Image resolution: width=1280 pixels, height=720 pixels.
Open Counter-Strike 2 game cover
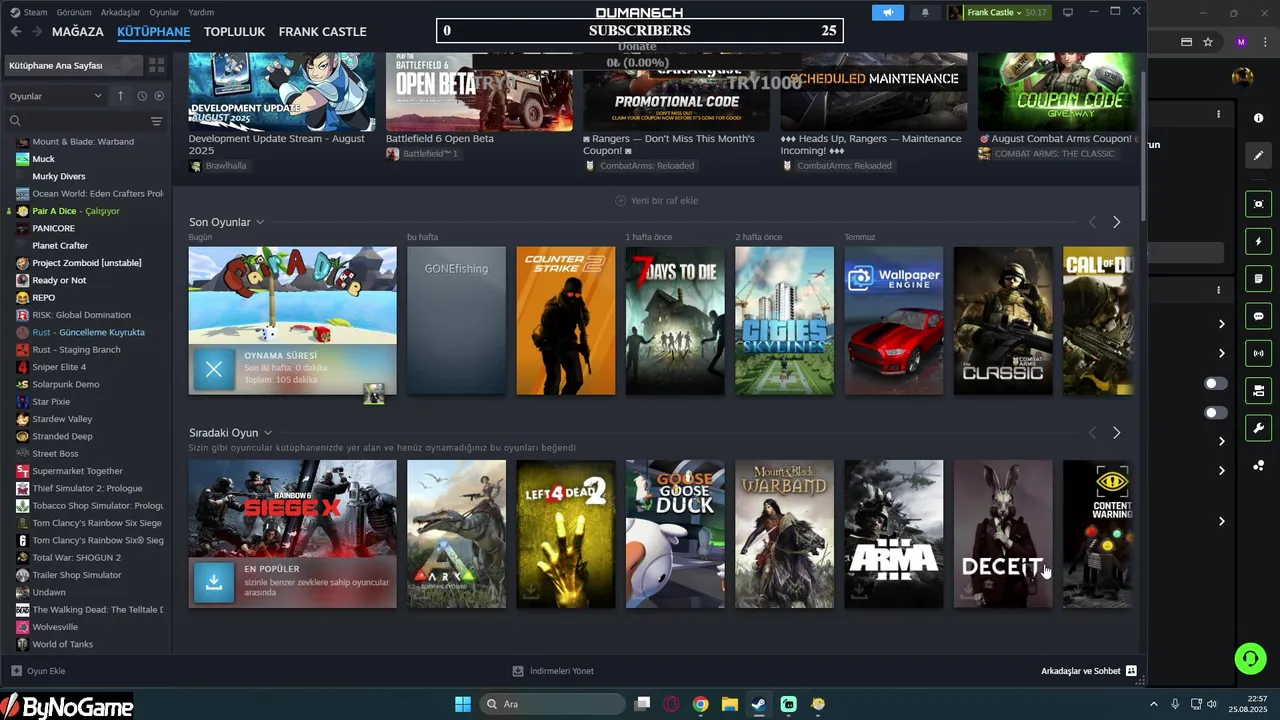tap(566, 321)
